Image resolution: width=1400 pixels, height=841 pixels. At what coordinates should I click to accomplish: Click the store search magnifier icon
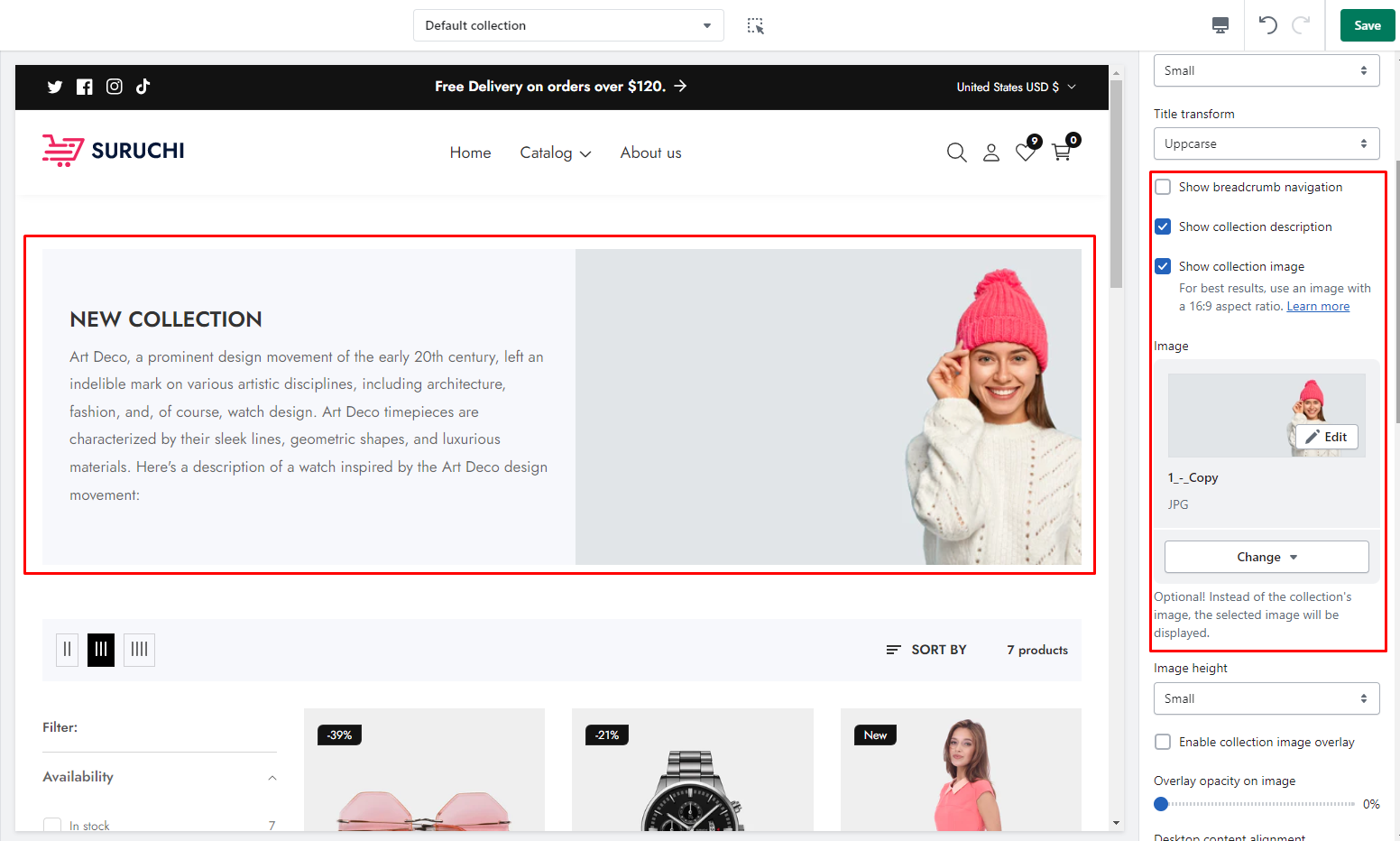click(x=957, y=152)
